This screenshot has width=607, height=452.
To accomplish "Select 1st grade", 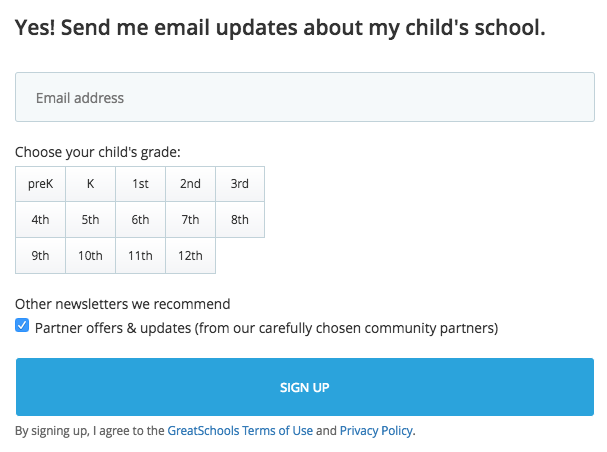I will point(140,184).
